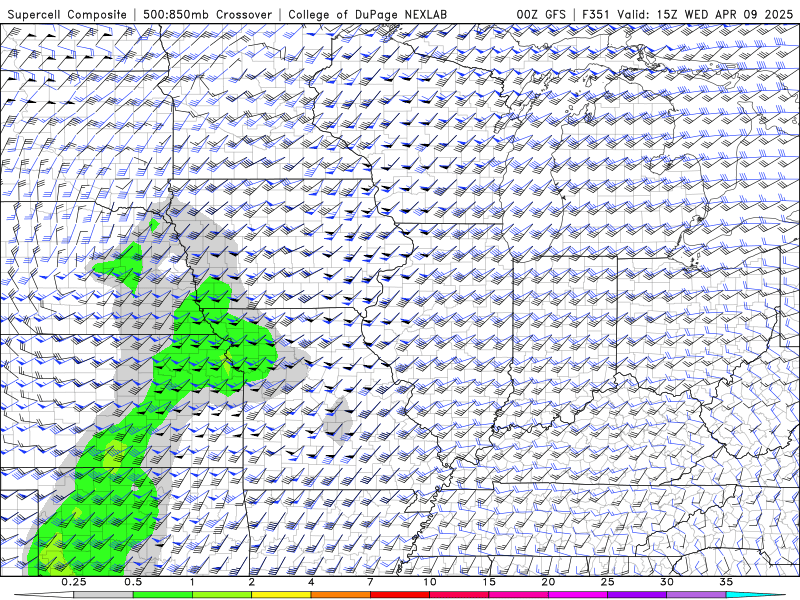Image resolution: width=800 pixels, height=600 pixels.
Task: Pick the pink-magenta 15 to 20 swatch
Action: point(518,595)
